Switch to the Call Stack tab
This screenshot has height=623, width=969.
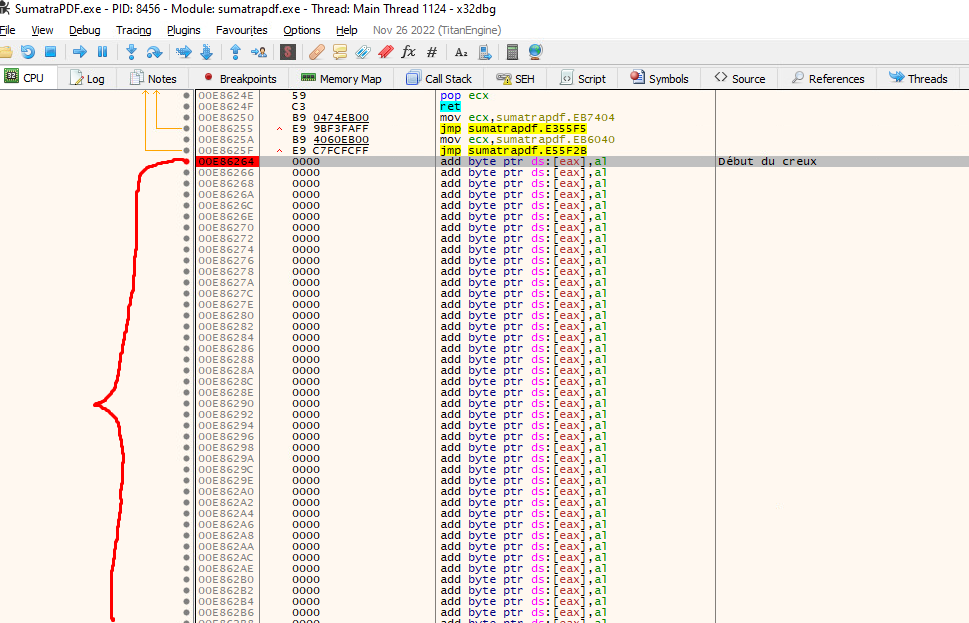439,78
